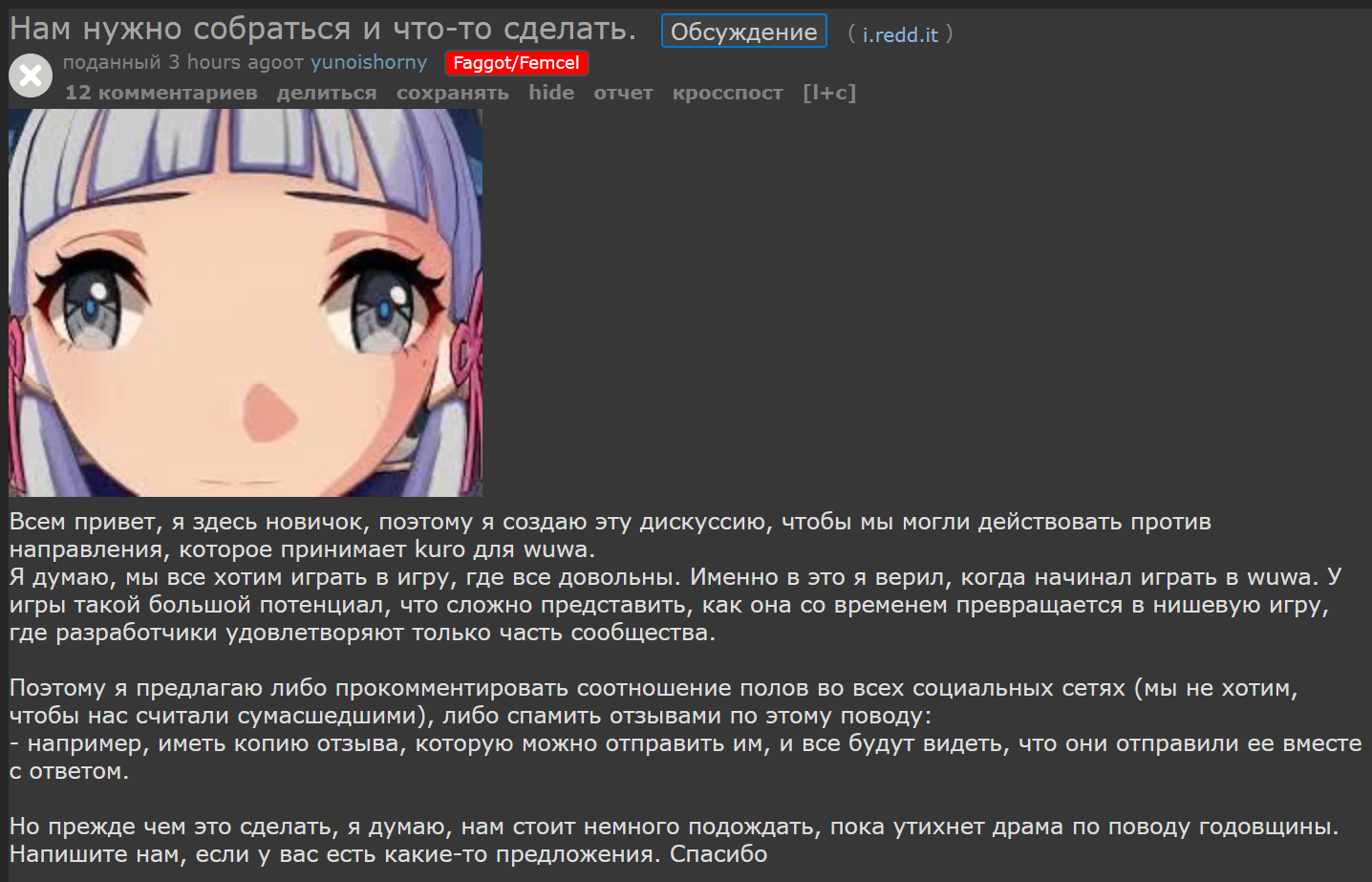
Task: Click the anime character face image
Action: (x=246, y=303)
